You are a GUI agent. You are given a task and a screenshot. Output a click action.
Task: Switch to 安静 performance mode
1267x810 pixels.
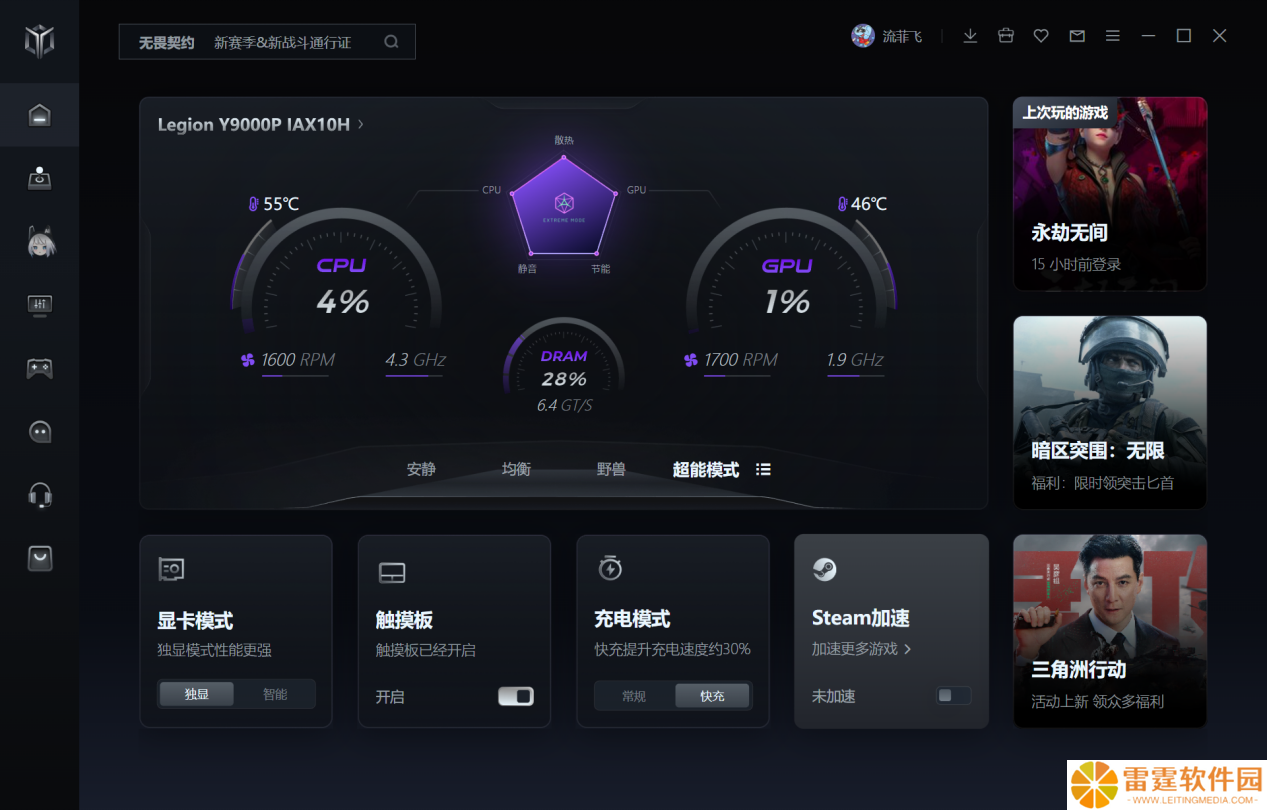pos(421,469)
